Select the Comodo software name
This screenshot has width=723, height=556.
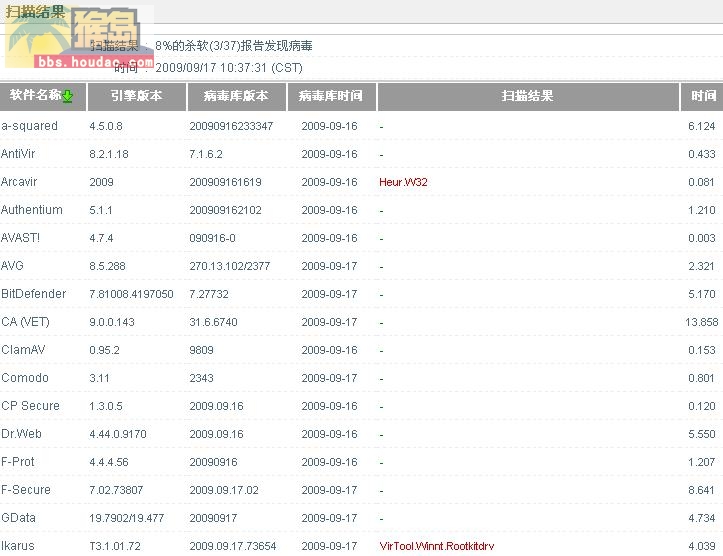pos(25,378)
